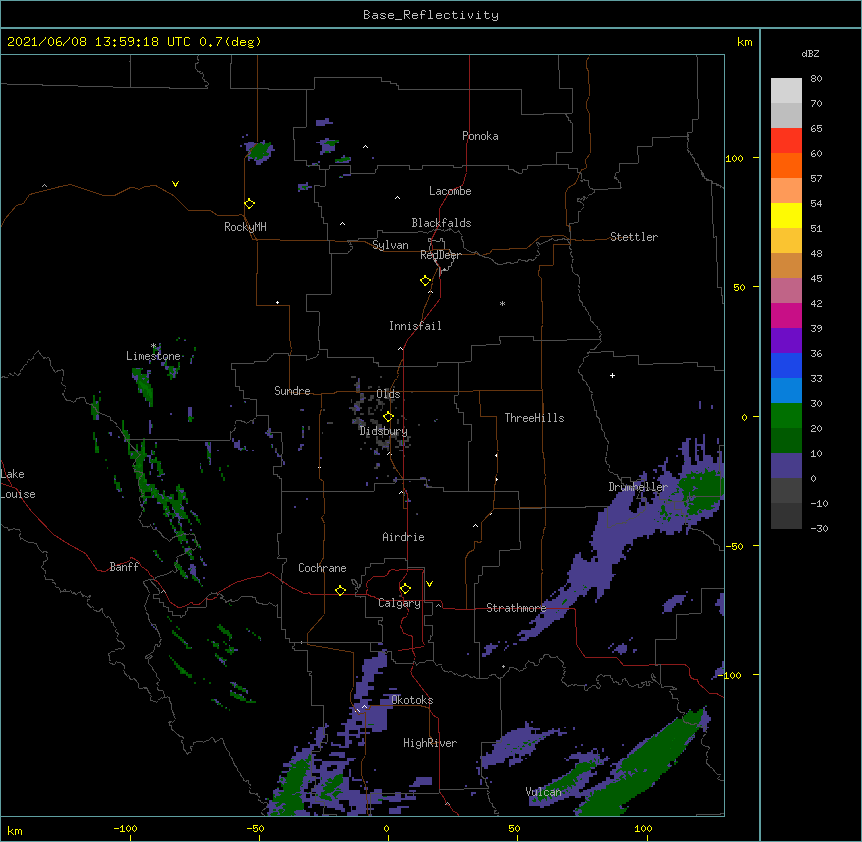Click the HighRiver label
Viewport: 862px width, 842px height.
tap(430, 743)
